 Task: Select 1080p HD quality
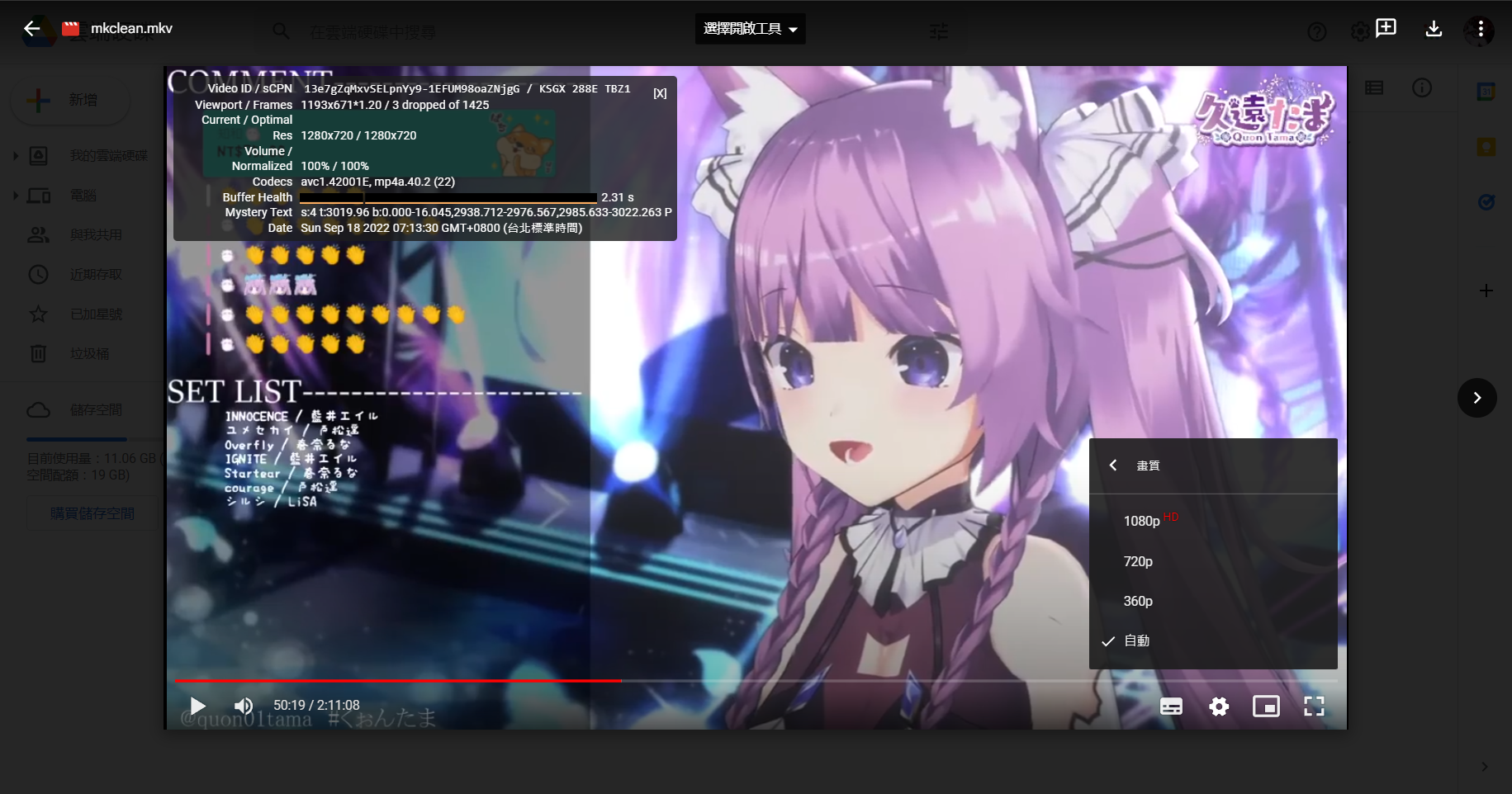[x=1142, y=521]
